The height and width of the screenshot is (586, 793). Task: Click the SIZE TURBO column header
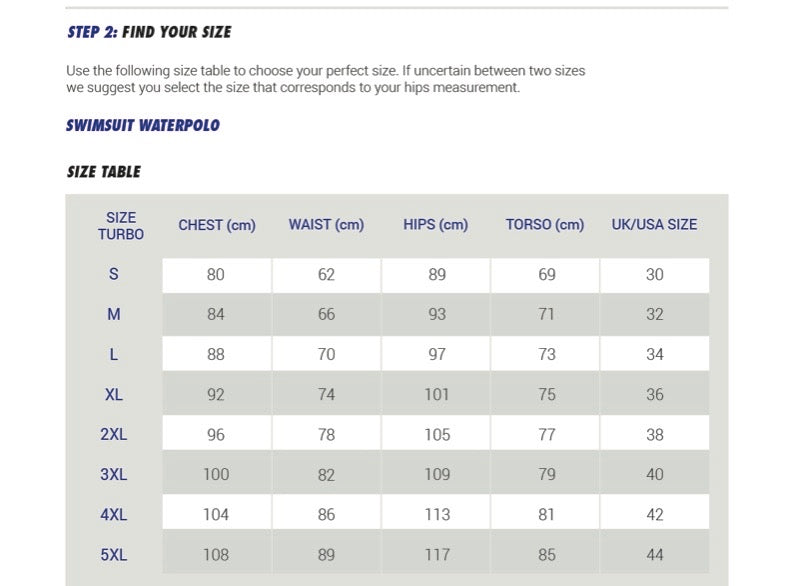pos(121,226)
